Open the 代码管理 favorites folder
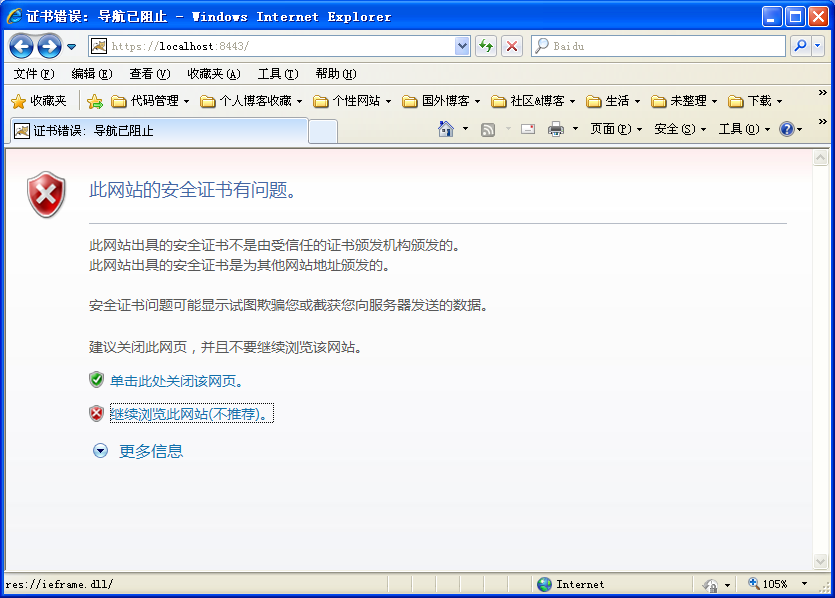 pyautogui.click(x=150, y=101)
